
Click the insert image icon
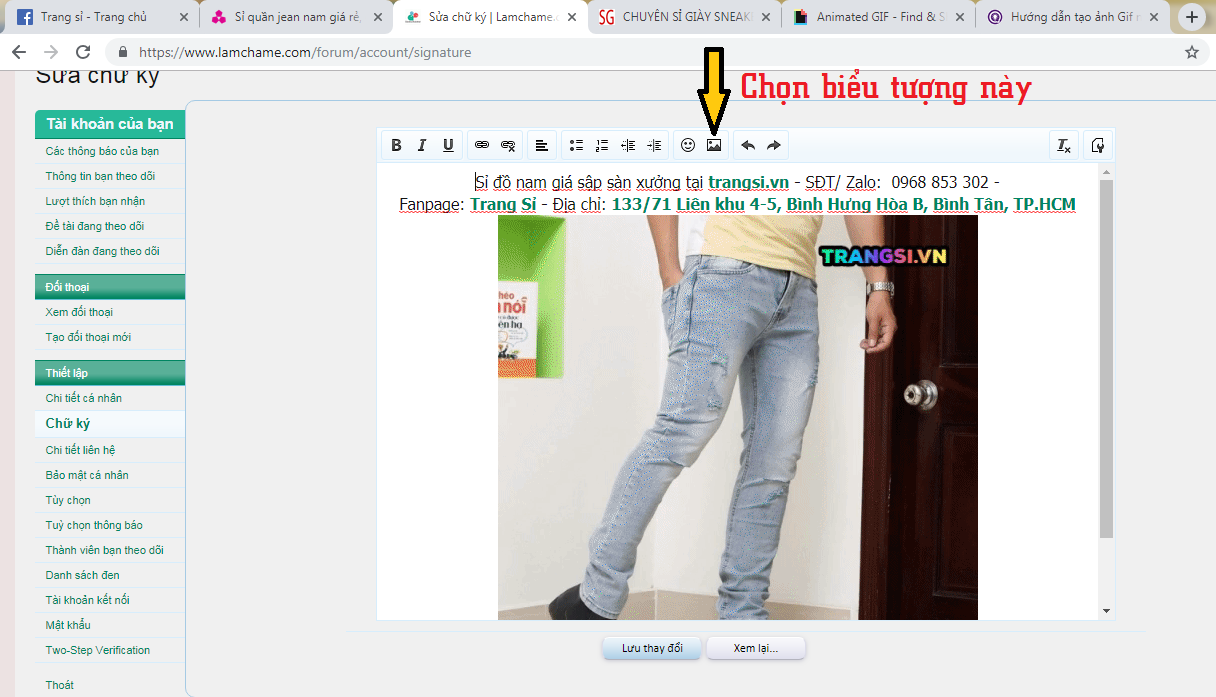(x=714, y=145)
